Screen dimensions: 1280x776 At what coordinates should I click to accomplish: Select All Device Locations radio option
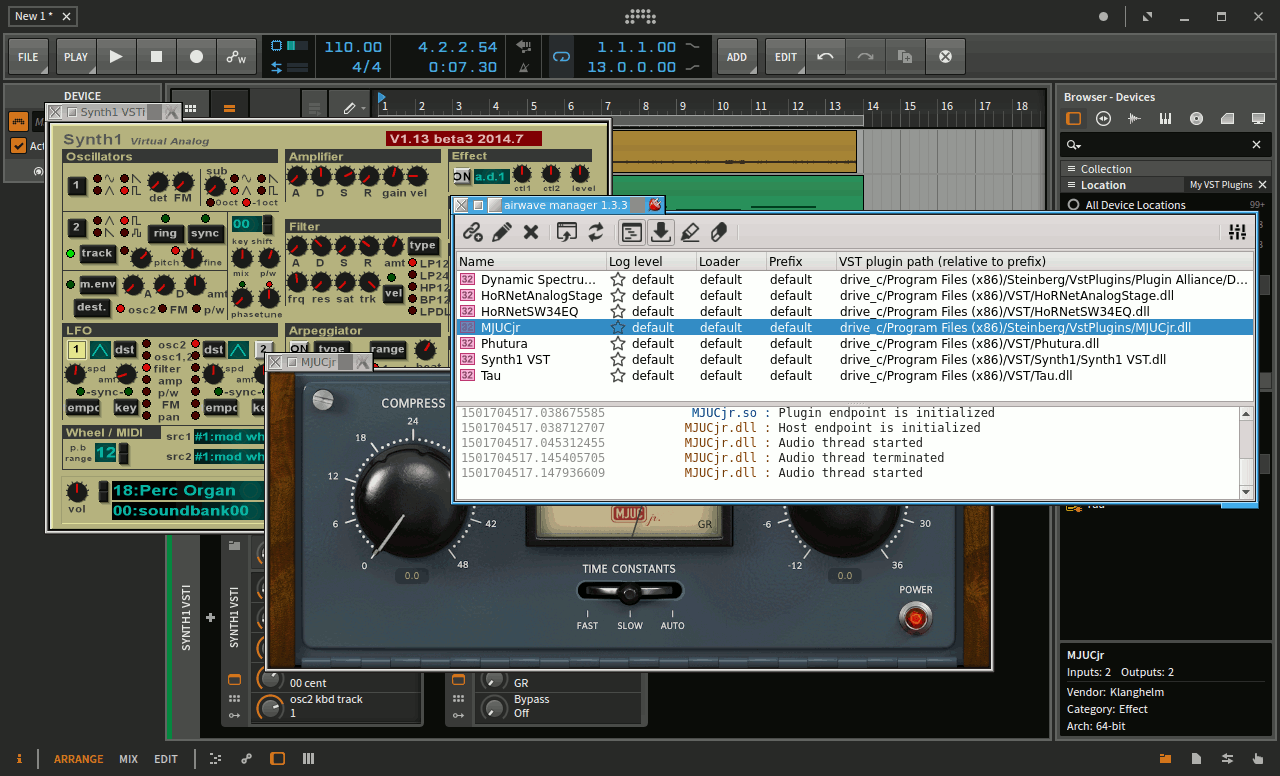coord(1074,205)
